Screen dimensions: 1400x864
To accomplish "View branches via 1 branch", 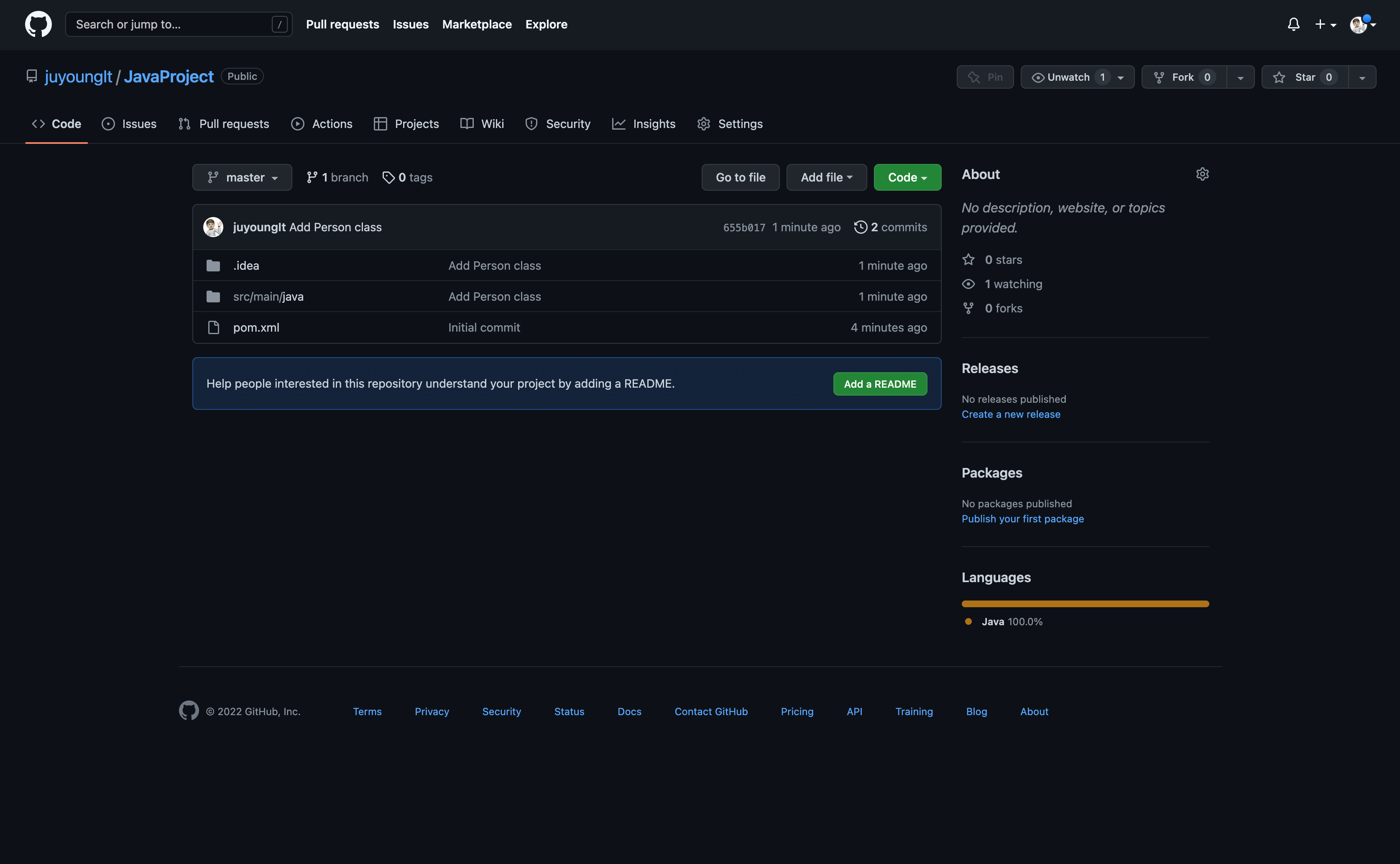I will point(337,178).
